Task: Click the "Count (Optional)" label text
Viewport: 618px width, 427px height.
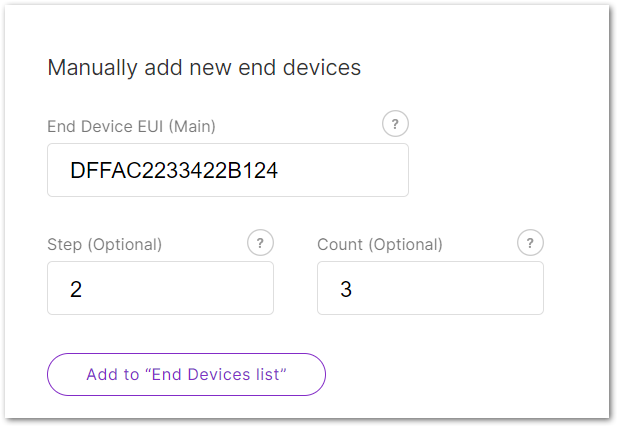Action: coord(380,244)
